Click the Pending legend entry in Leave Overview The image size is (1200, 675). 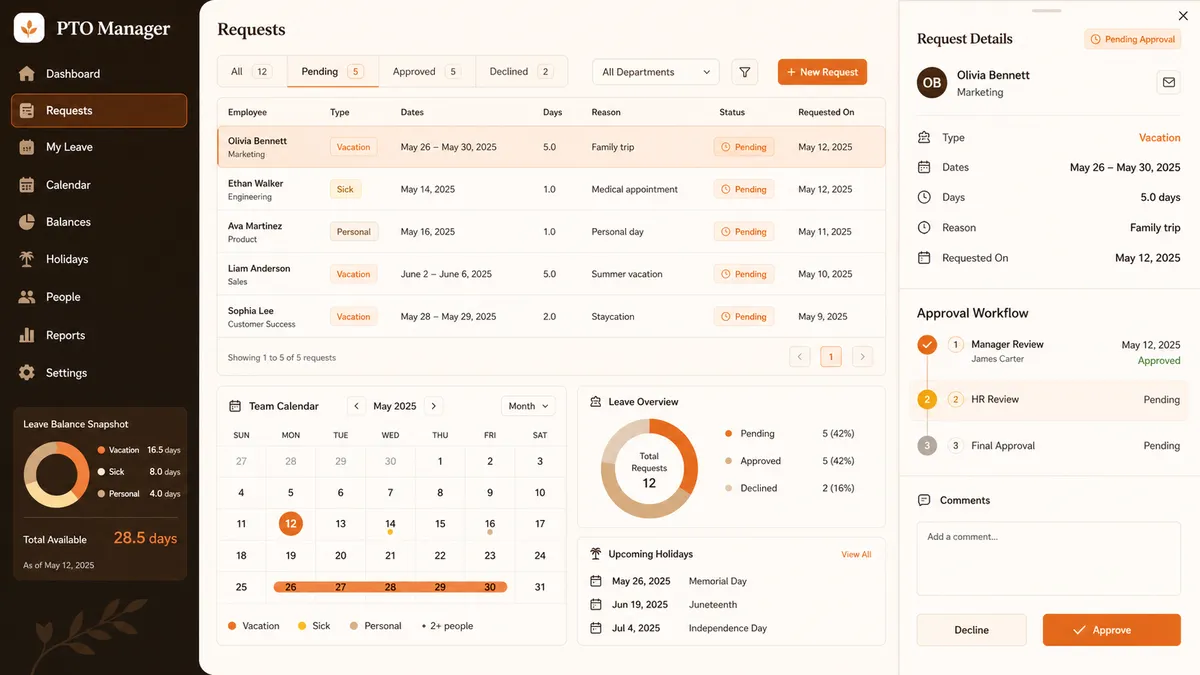pyautogui.click(x=789, y=434)
